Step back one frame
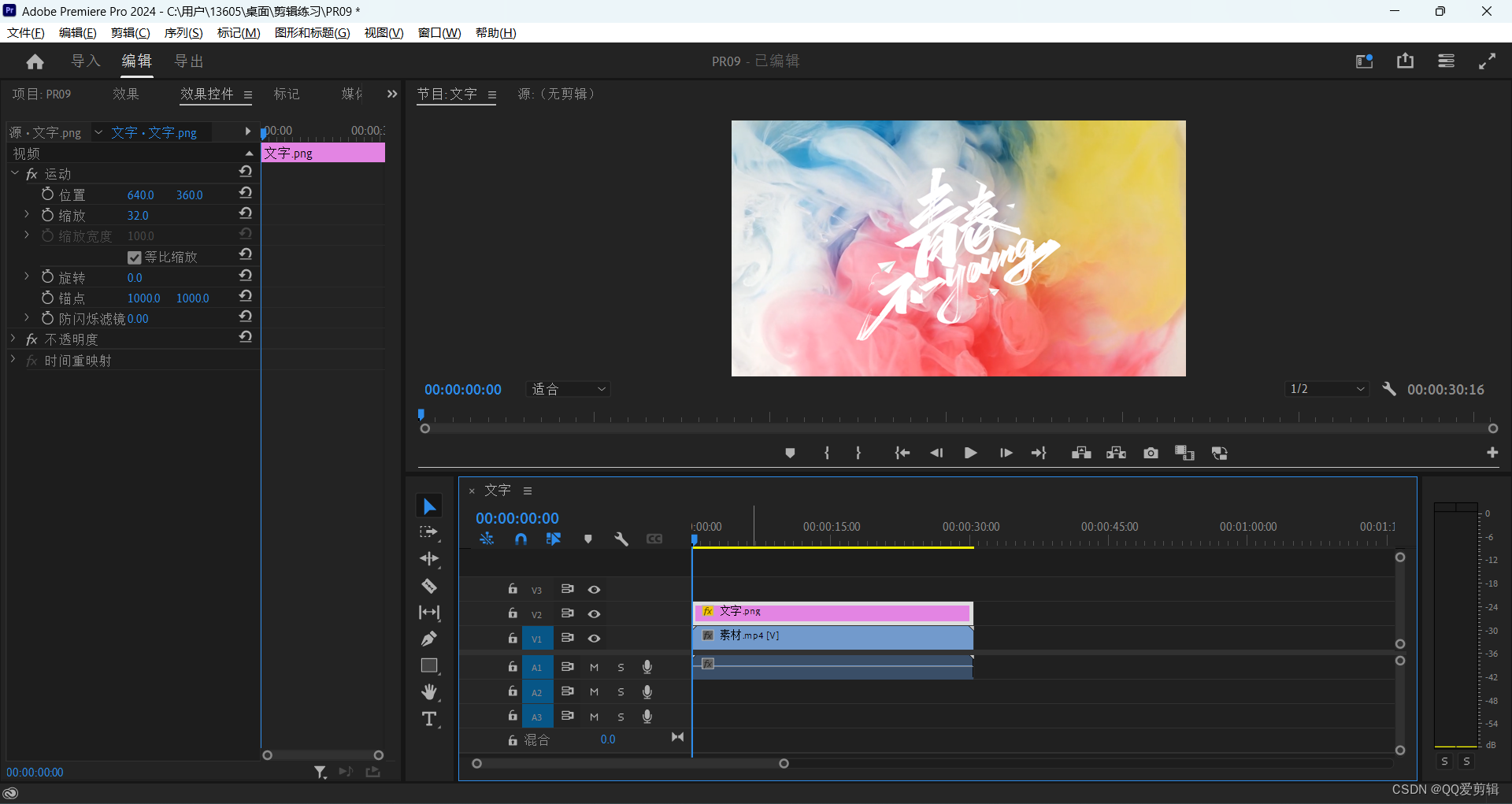Image resolution: width=1512 pixels, height=804 pixels. click(x=936, y=453)
